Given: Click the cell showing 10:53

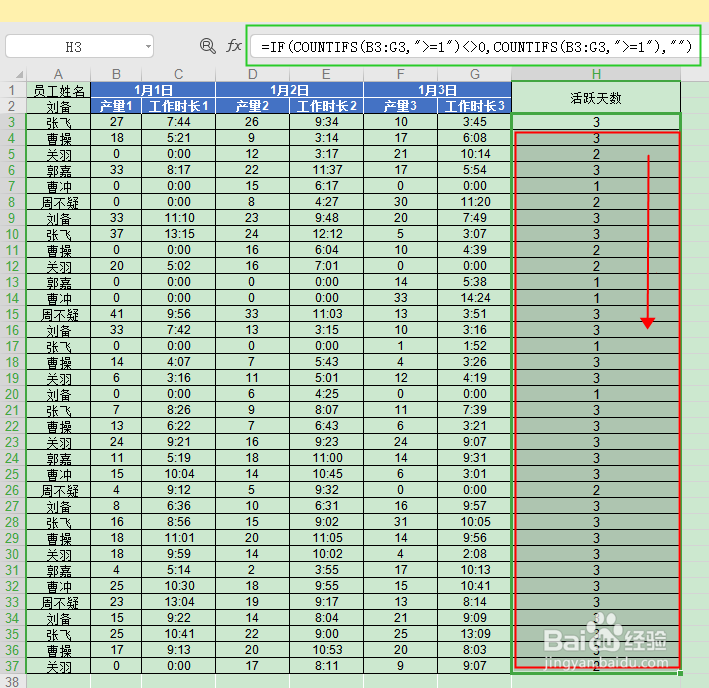Looking at the screenshot, I should 326,650.
